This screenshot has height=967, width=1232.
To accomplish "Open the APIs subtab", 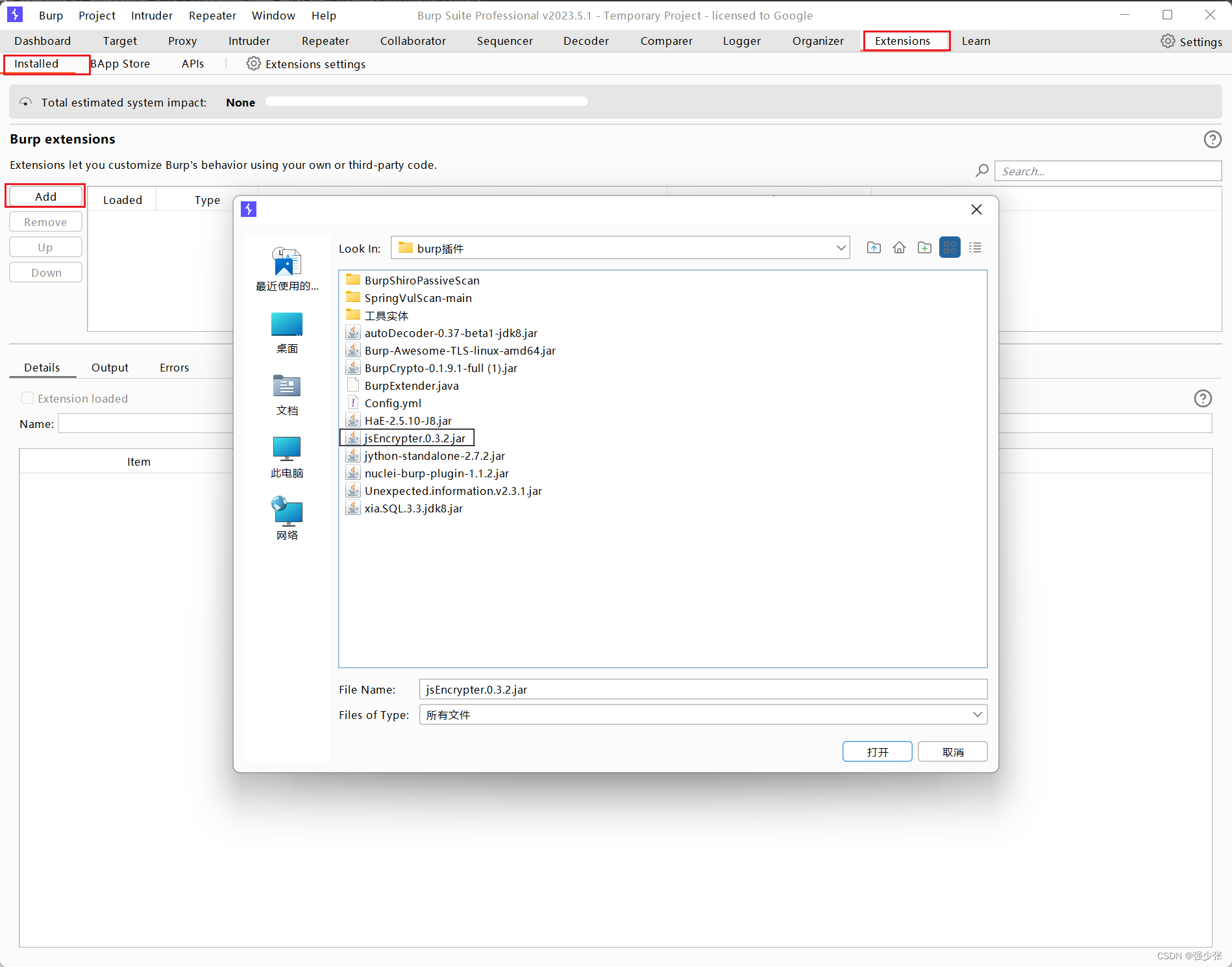I will pyautogui.click(x=193, y=64).
